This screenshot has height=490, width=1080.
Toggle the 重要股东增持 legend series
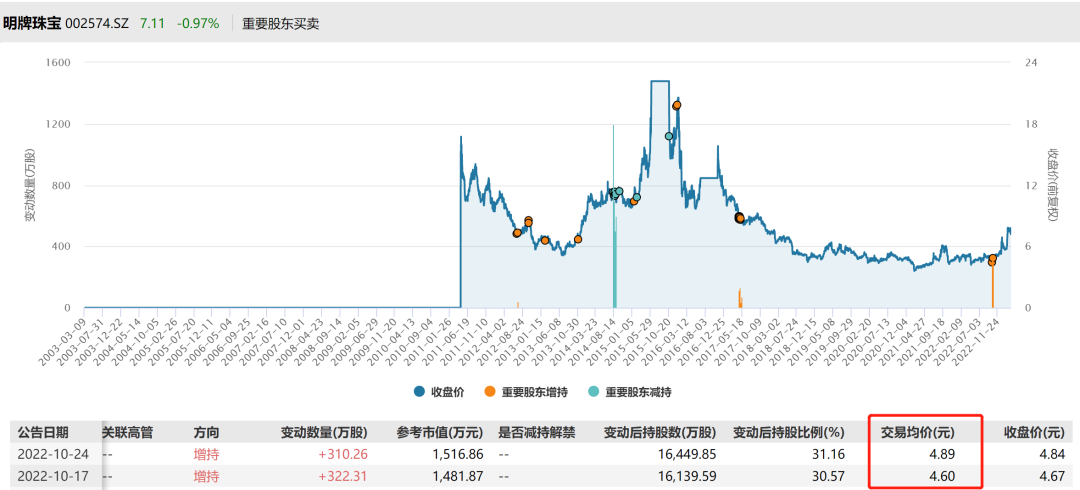(526, 391)
